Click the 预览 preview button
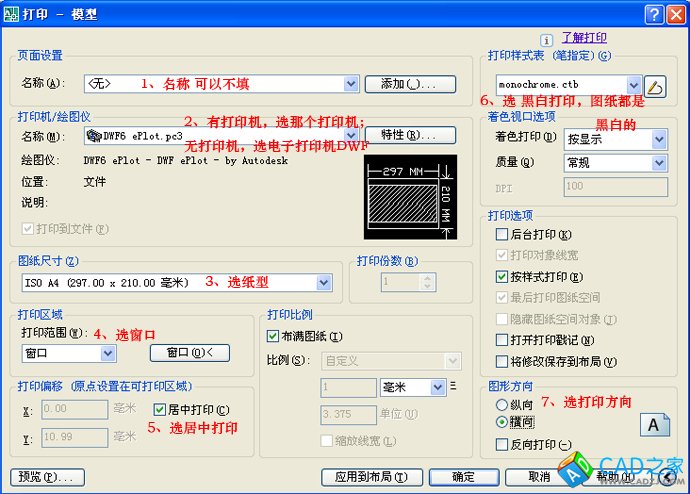The width and height of the screenshot is (690, 494). (x=47, y=477)
